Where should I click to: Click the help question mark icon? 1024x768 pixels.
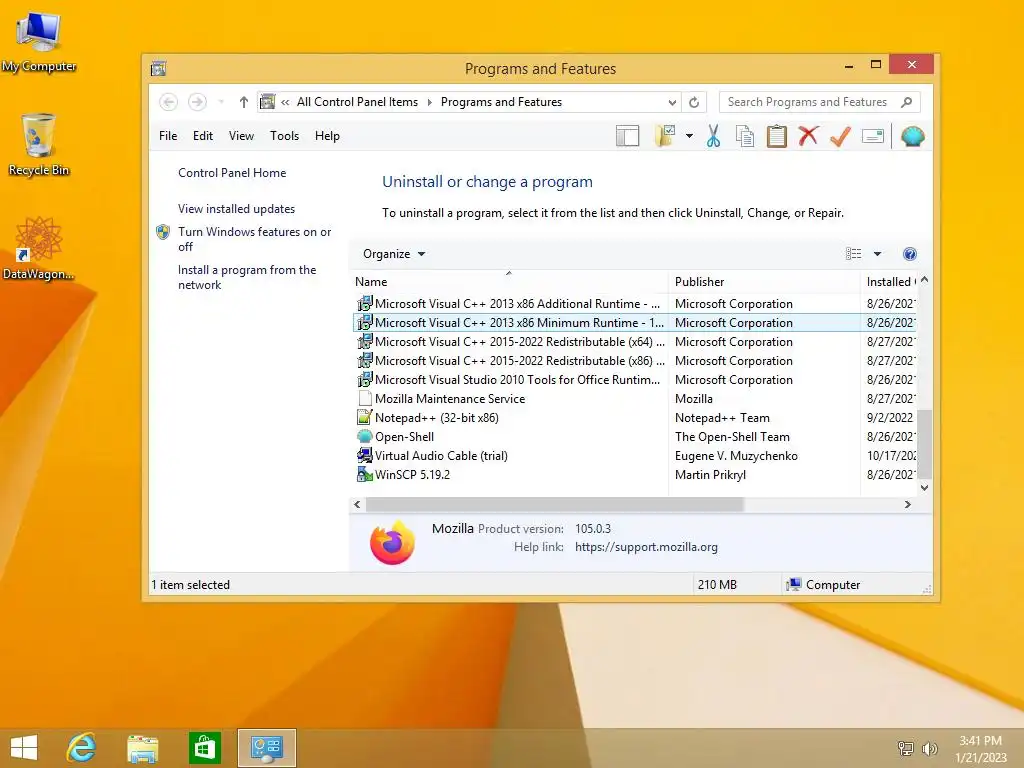909,254
